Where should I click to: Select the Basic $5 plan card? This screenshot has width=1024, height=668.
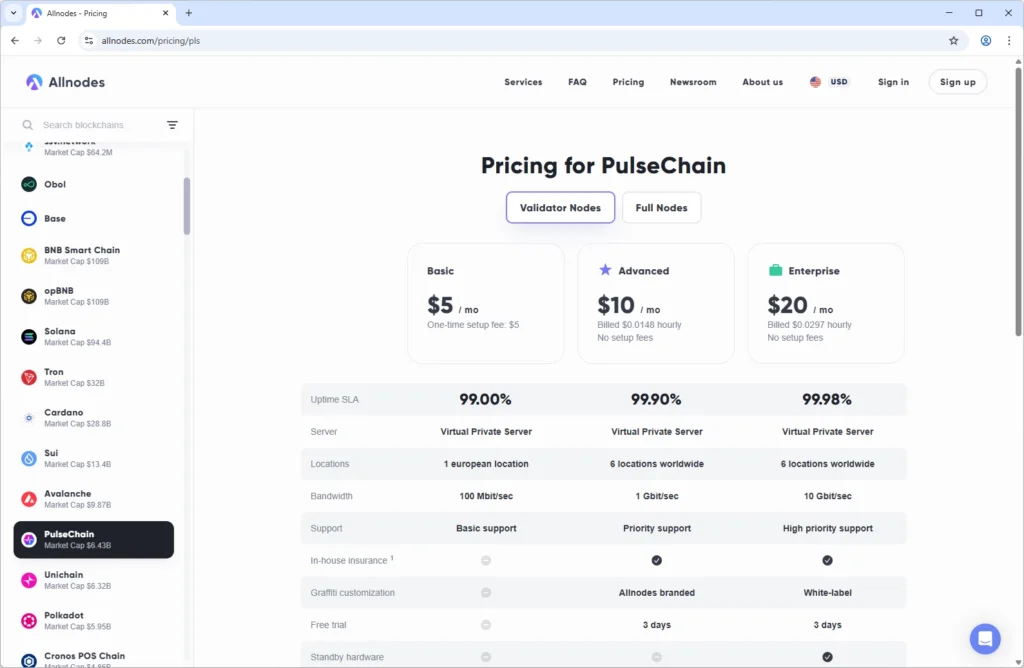coord(486,304)
